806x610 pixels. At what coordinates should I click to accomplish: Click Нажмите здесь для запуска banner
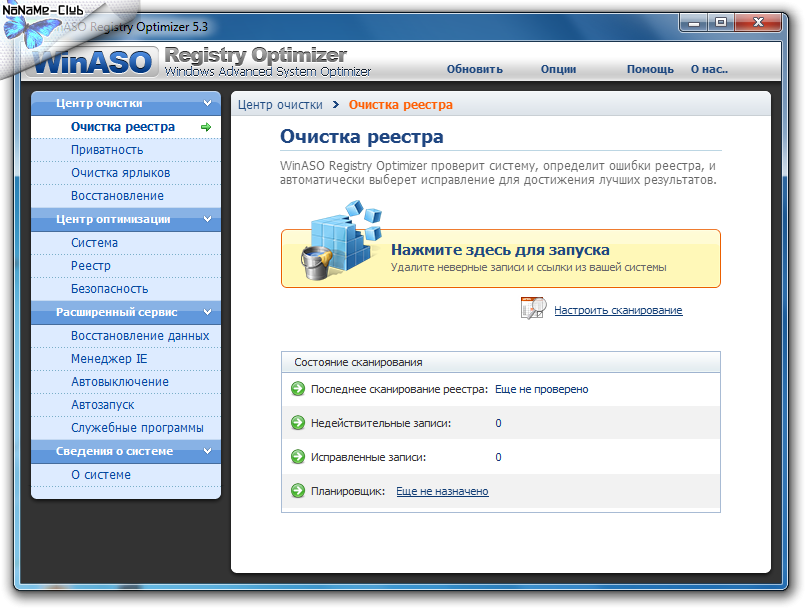501,258
